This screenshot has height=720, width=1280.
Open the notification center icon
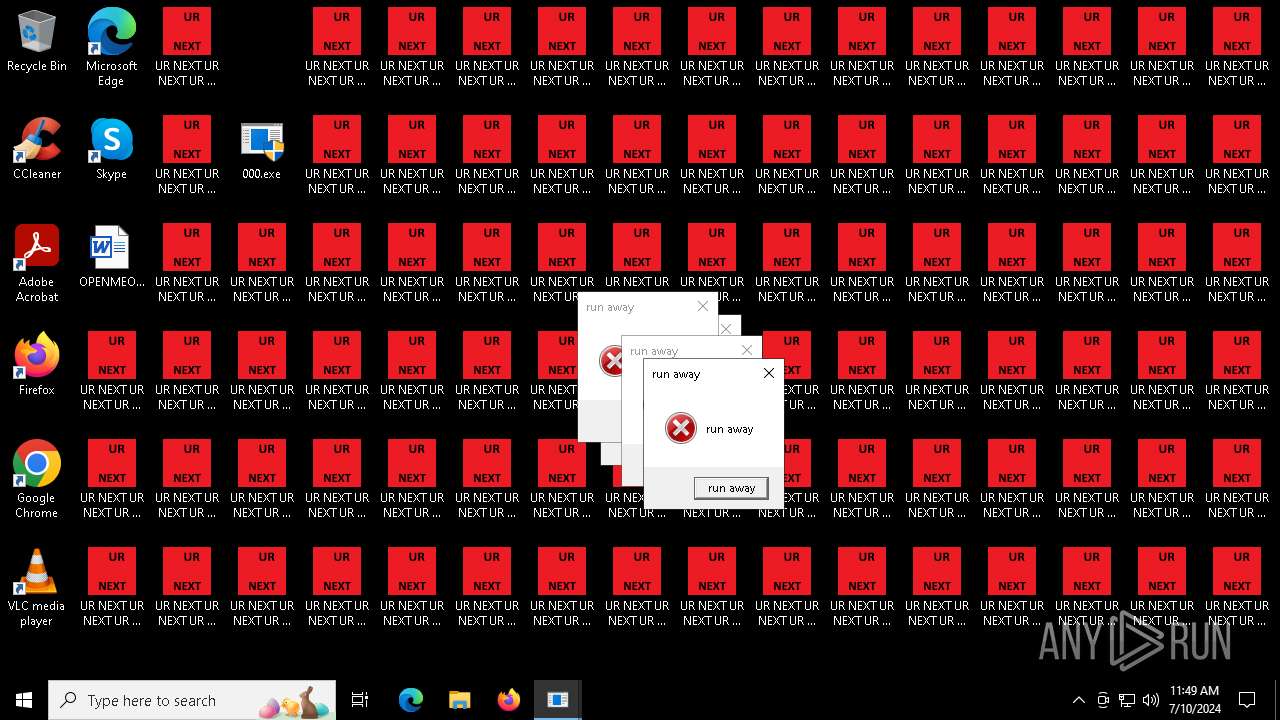click(x=1247, y=700)
